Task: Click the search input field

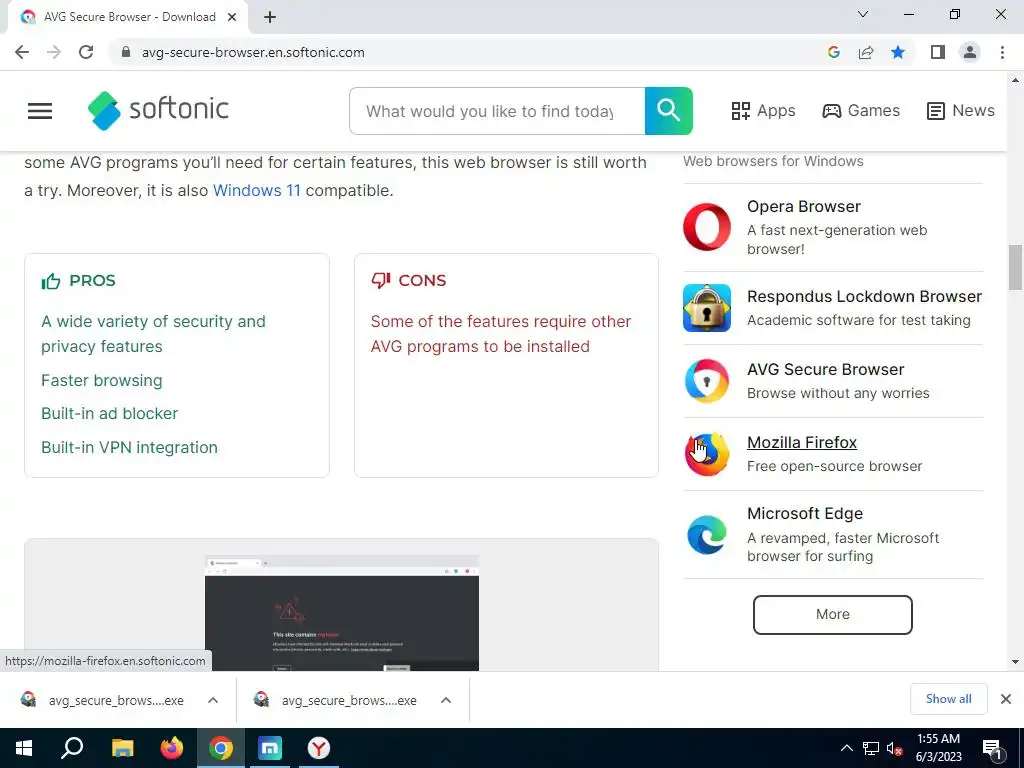Action: click(x=497, y=111)
